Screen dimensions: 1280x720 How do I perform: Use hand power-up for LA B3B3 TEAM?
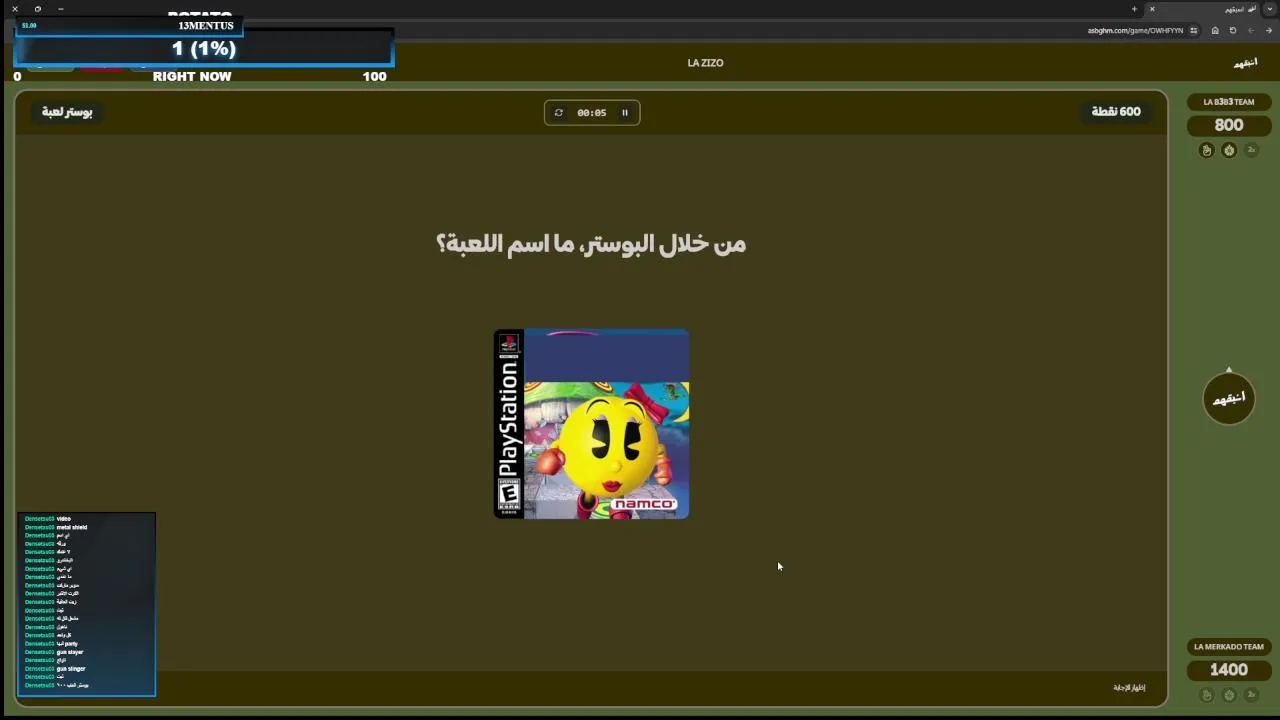pyautogui.click(x=1207, y=150)
